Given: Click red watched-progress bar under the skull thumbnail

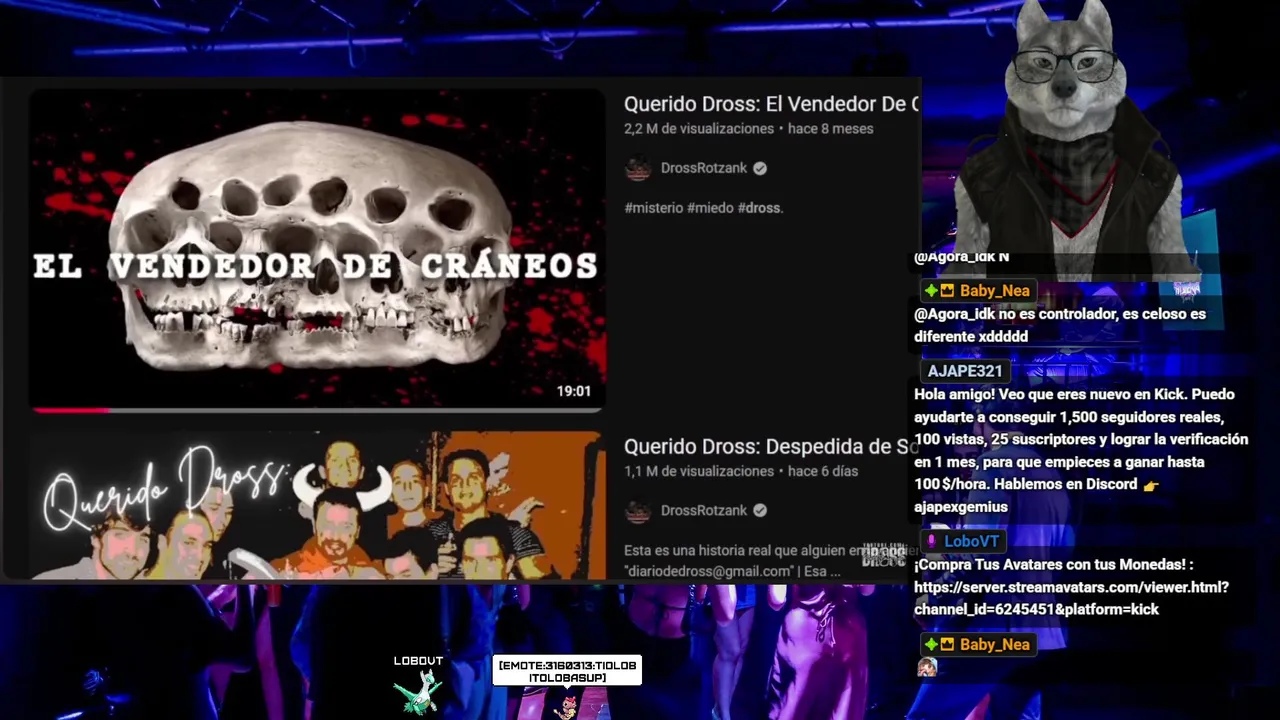Looking at the screenshot, I should [x=70, y=409].
